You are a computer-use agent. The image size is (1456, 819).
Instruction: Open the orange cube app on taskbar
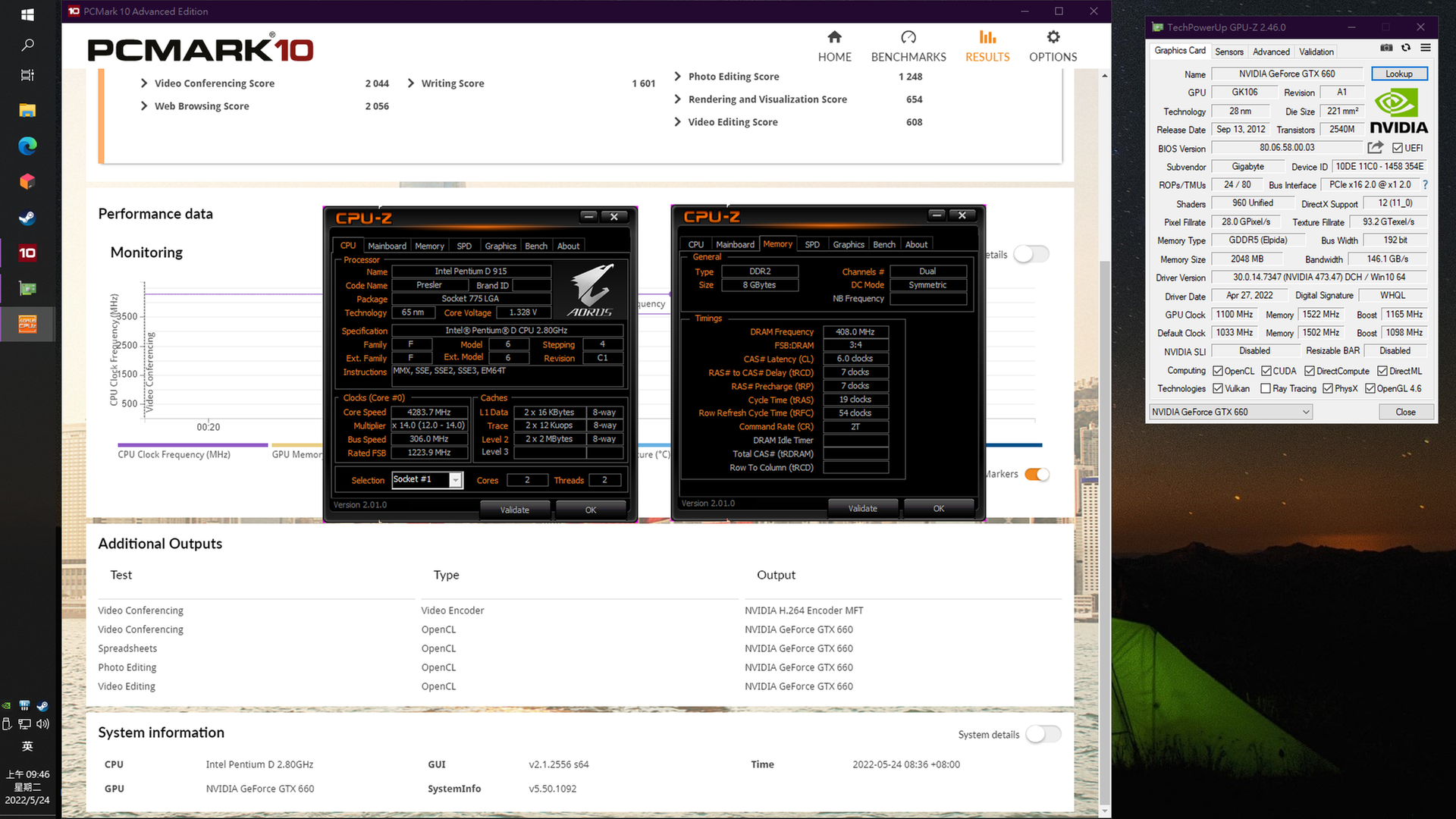pyautogui.click(x=27, y=182)
